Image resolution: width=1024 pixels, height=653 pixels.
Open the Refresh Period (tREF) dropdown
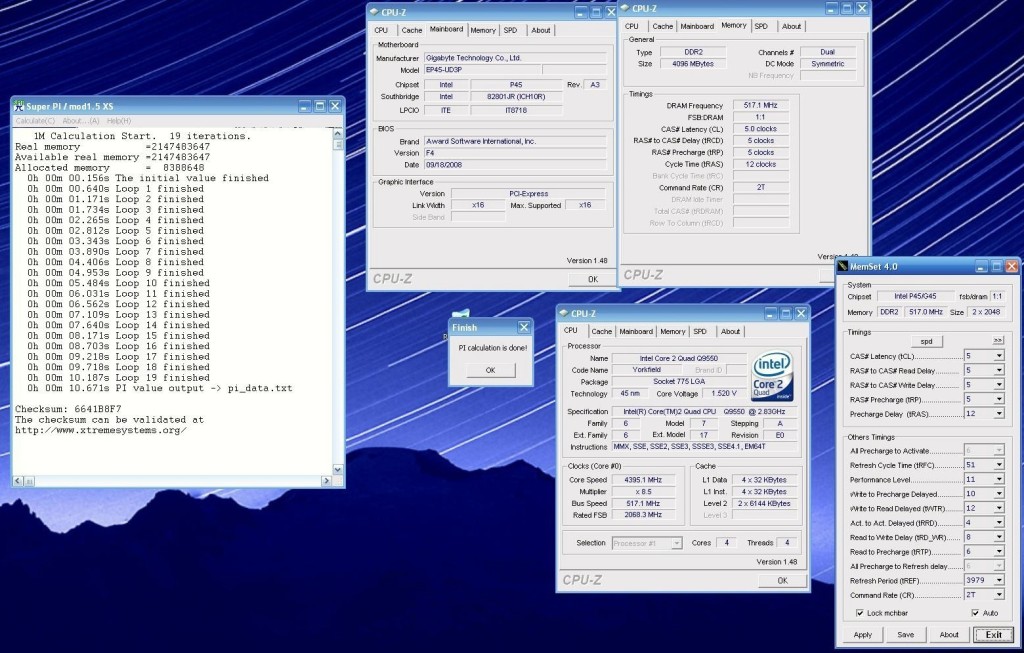pos(999,580)
